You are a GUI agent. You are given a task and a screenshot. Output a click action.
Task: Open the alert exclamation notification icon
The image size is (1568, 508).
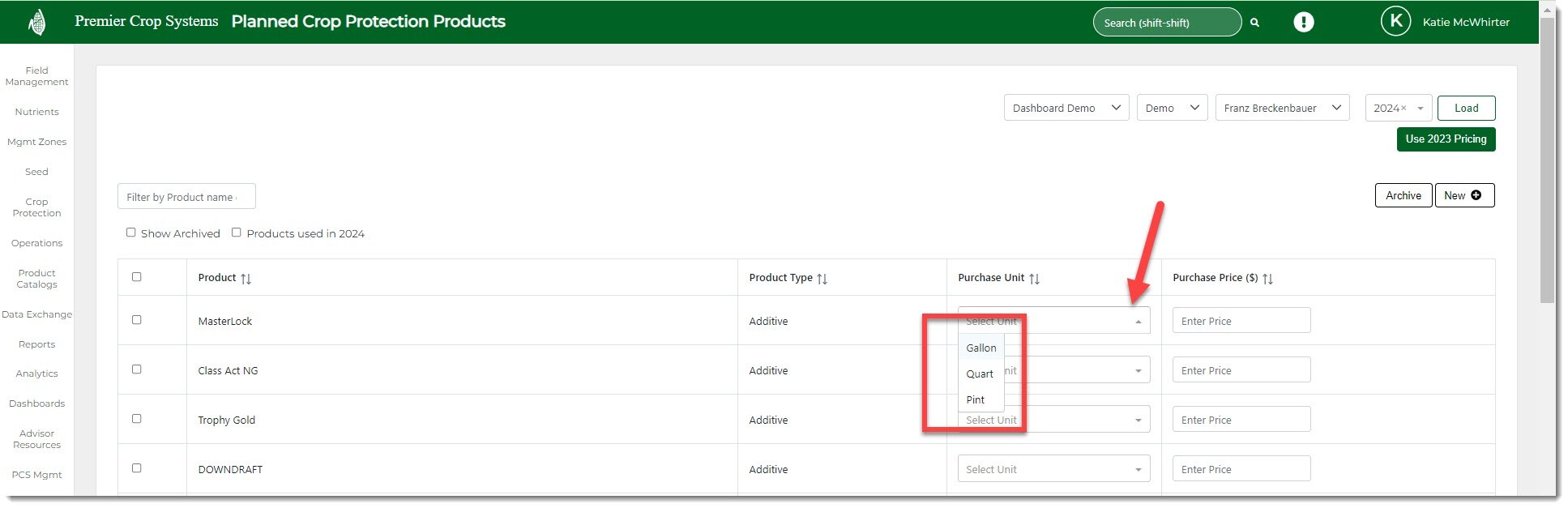[x=1303, y=22]
